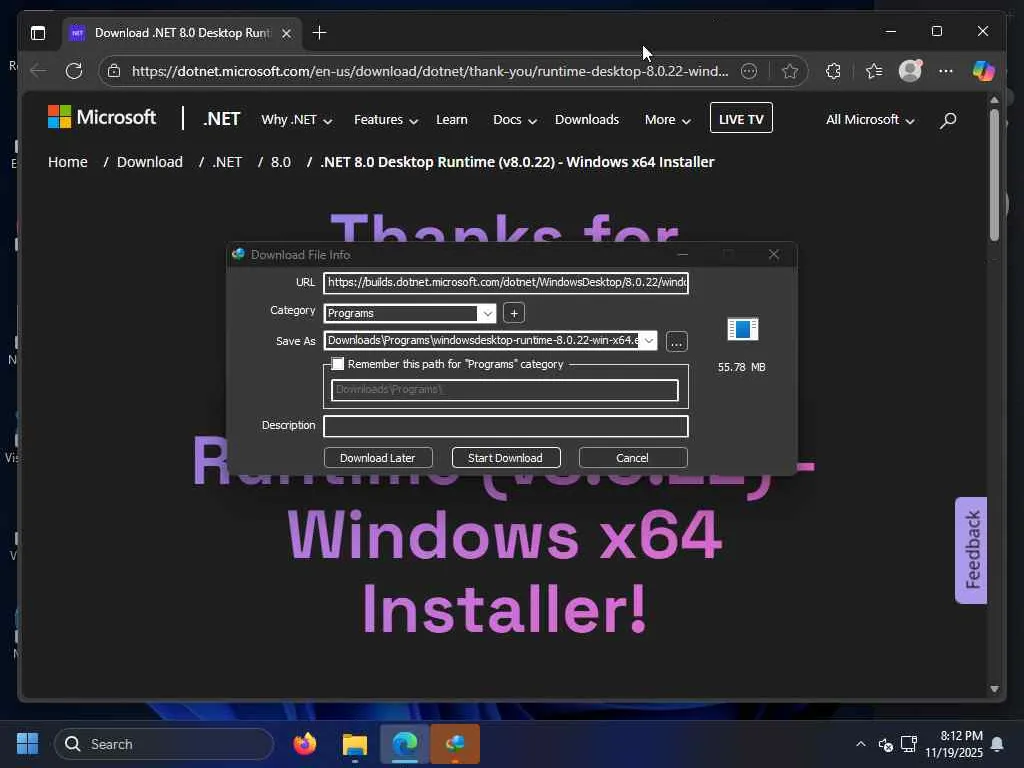
Task: Browse for save location ellipsis button
Action: pyautogui.click(x=677, y=342)
